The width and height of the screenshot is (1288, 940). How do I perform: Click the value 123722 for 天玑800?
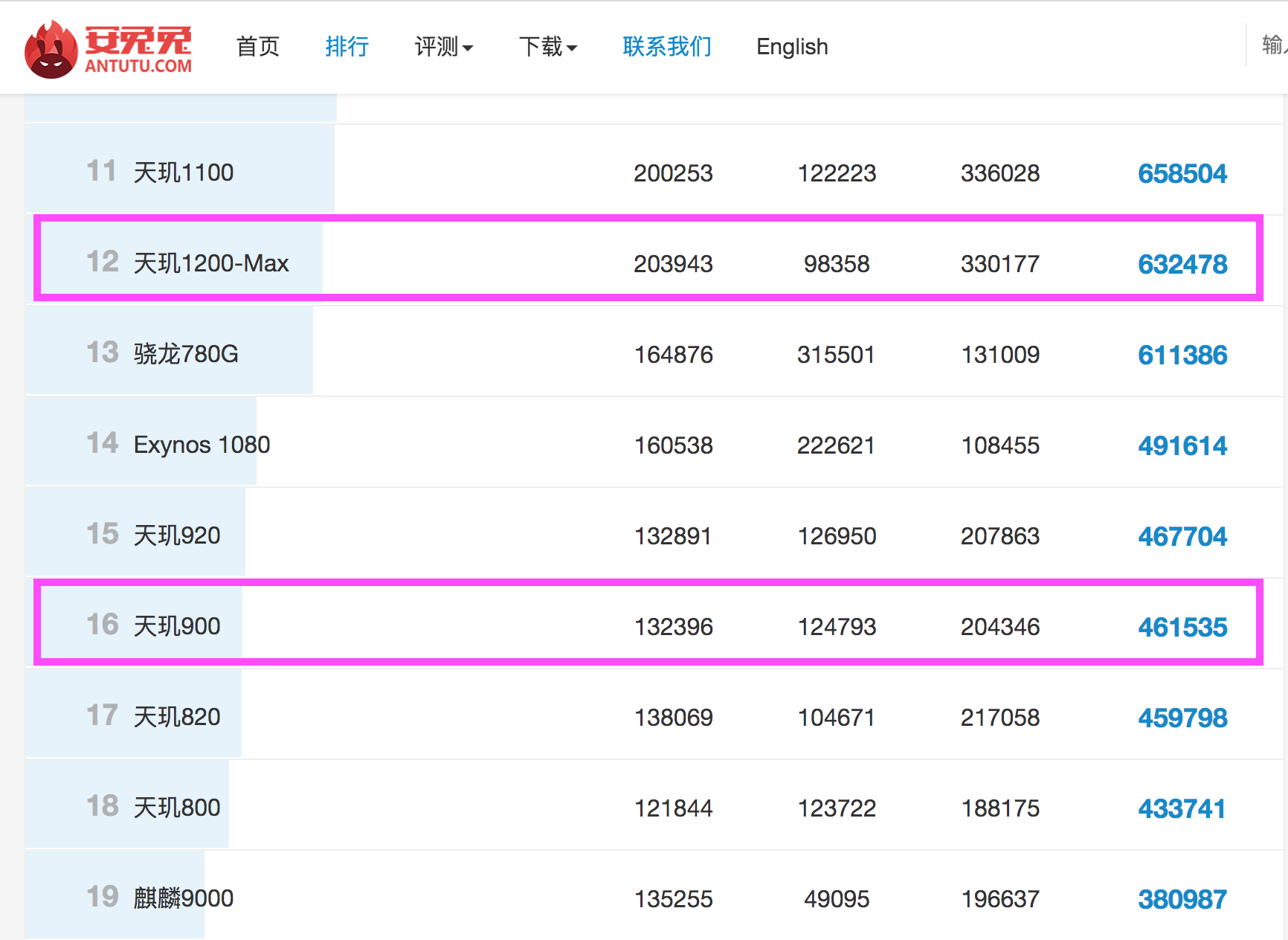point(837,808)
